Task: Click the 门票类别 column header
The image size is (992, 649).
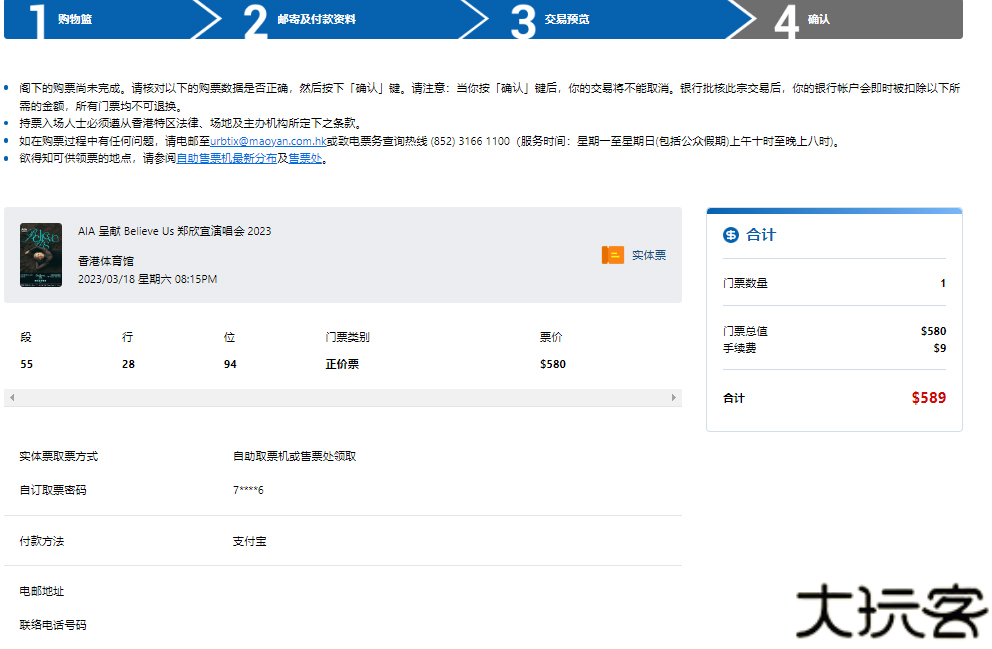Action: click(347, 337)
